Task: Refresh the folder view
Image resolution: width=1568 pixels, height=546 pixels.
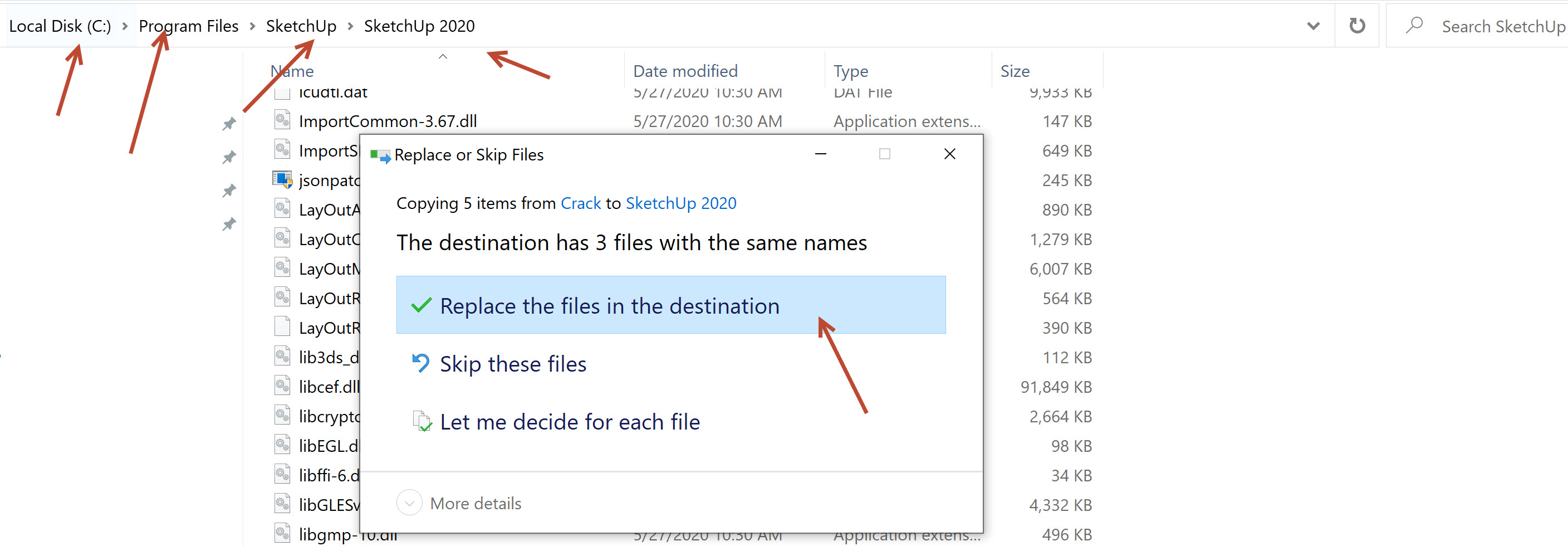Action: click(x=1357, y=26)
